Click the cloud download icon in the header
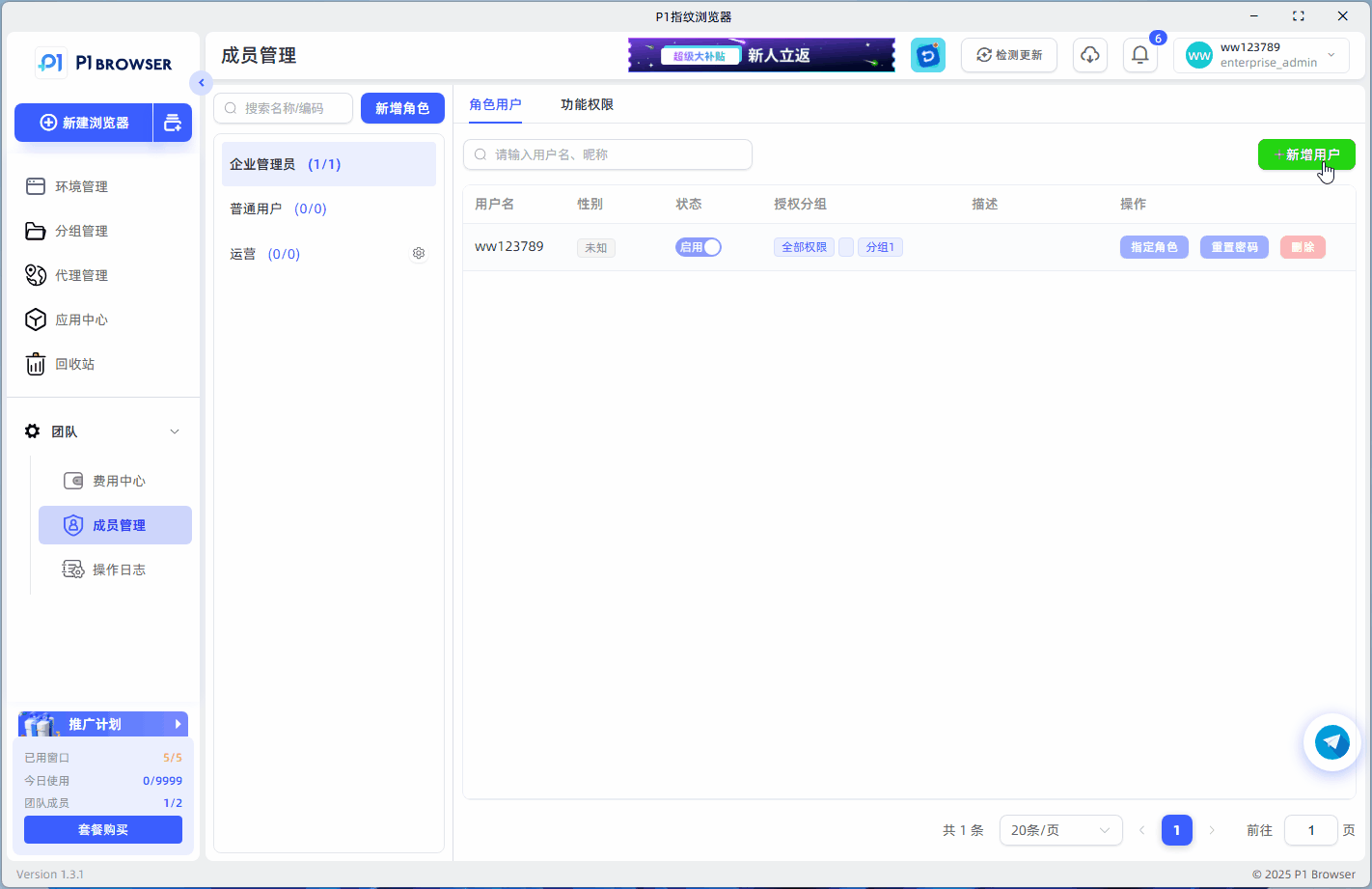 [x=1089, y=55]
